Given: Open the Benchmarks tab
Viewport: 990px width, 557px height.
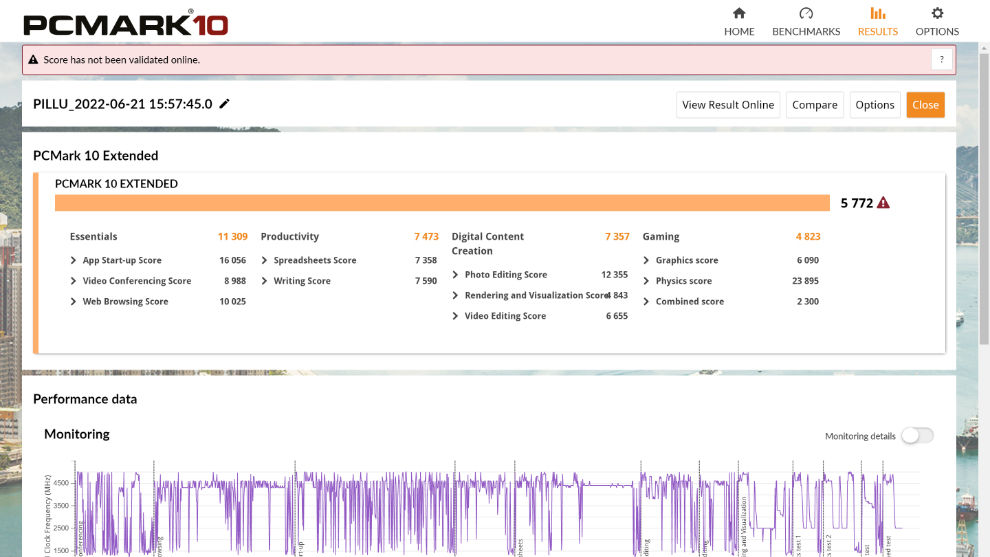Looking at the screenshot, I should pyautogui.click(x=806, y=21).
